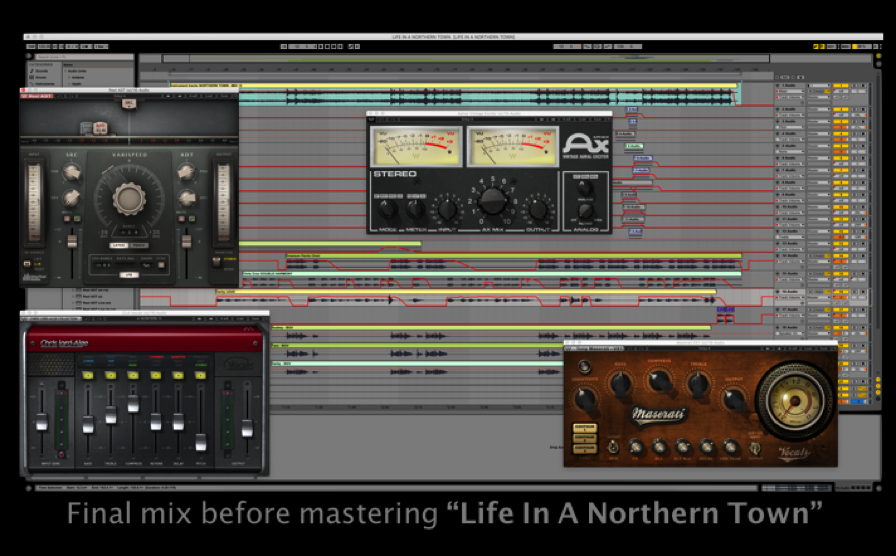Click the Treble fader in CLA Vocals

111,415
